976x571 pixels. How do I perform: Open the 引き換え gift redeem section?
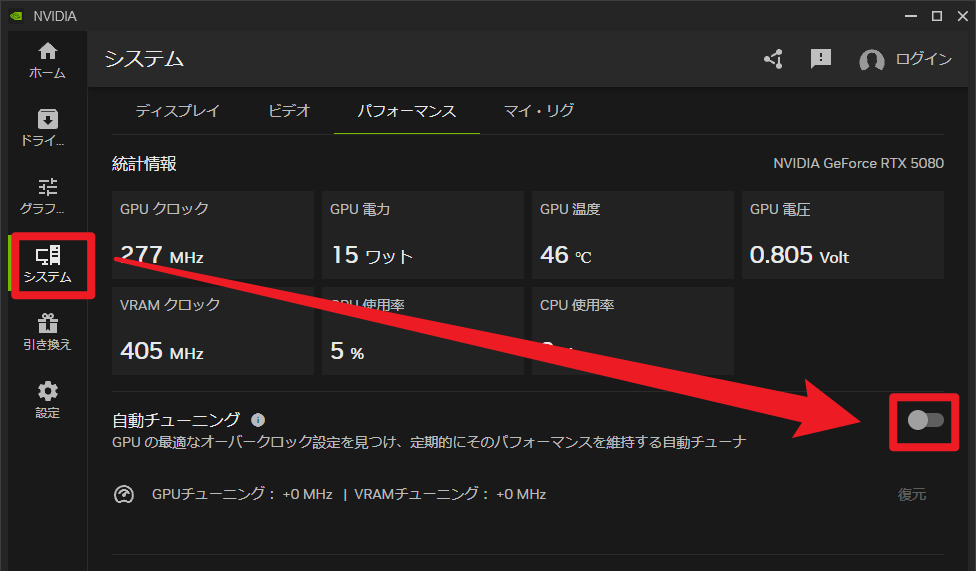coord(47,332)
